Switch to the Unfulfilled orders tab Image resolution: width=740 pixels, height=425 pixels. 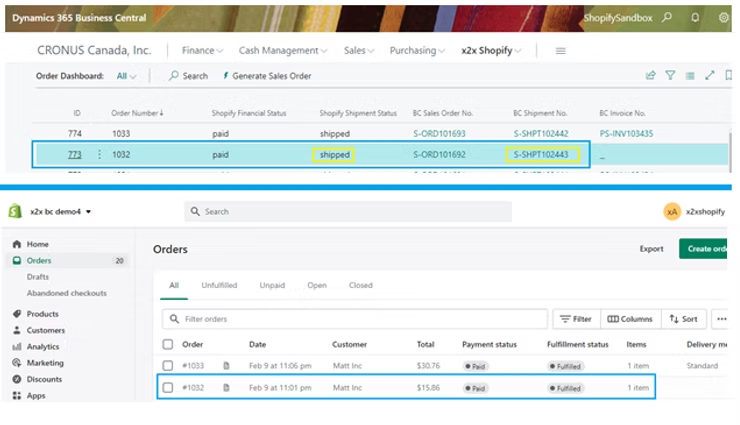[219, 285]
